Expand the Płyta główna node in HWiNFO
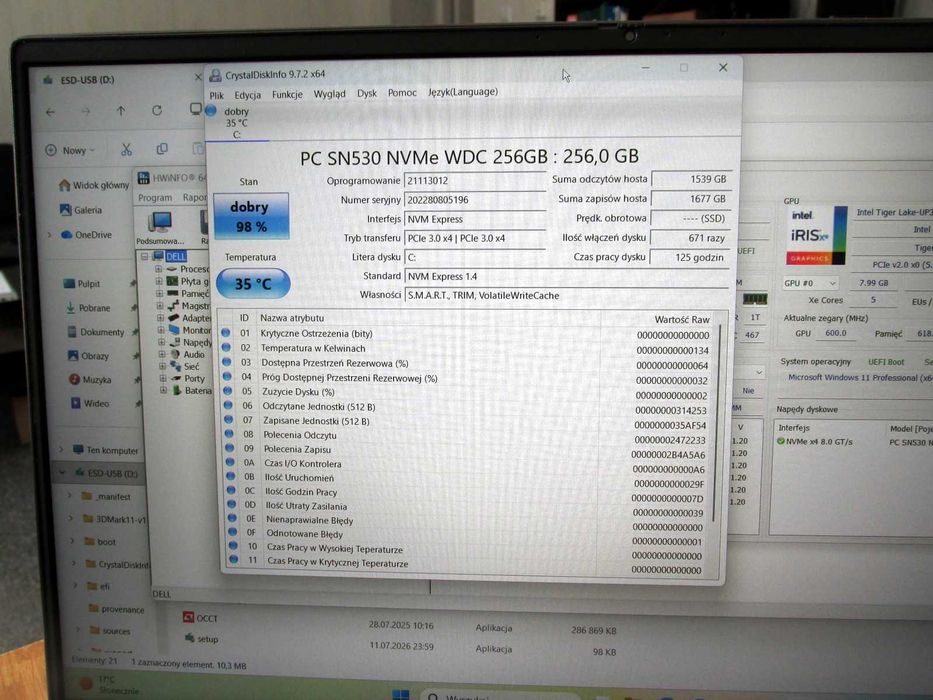Viewport: 933px width, 700px height. pos(159,282)
